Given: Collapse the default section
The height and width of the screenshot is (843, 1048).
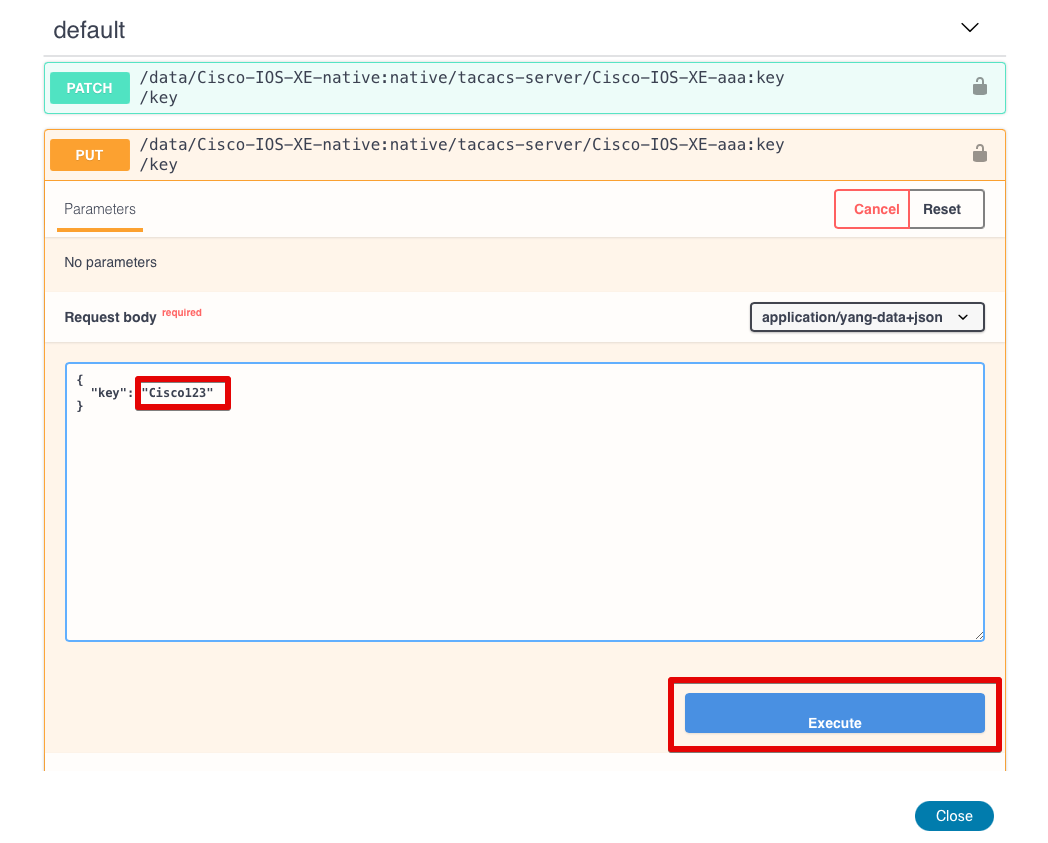Looking at the screenshot, I should point(969,27).
